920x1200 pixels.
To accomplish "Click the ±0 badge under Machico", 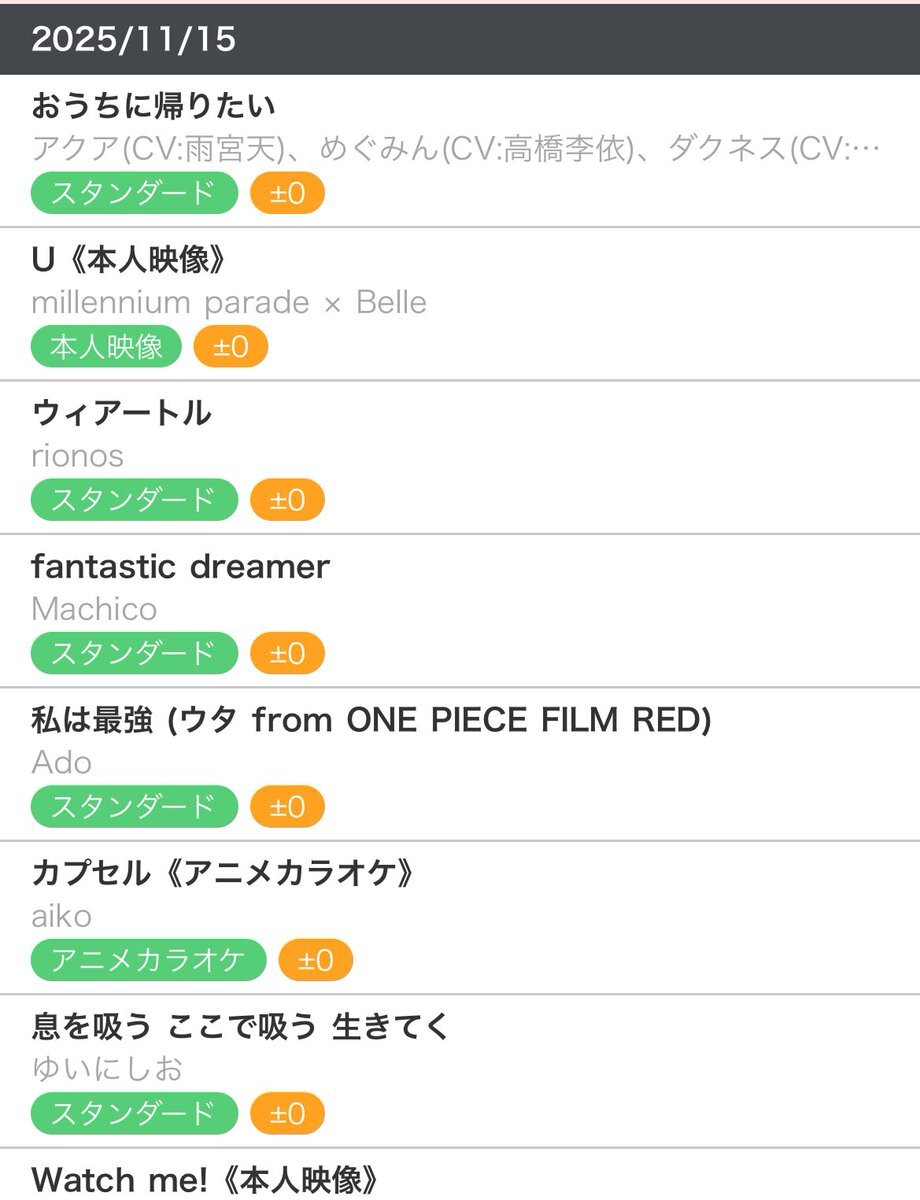I will tap(287, 654).
